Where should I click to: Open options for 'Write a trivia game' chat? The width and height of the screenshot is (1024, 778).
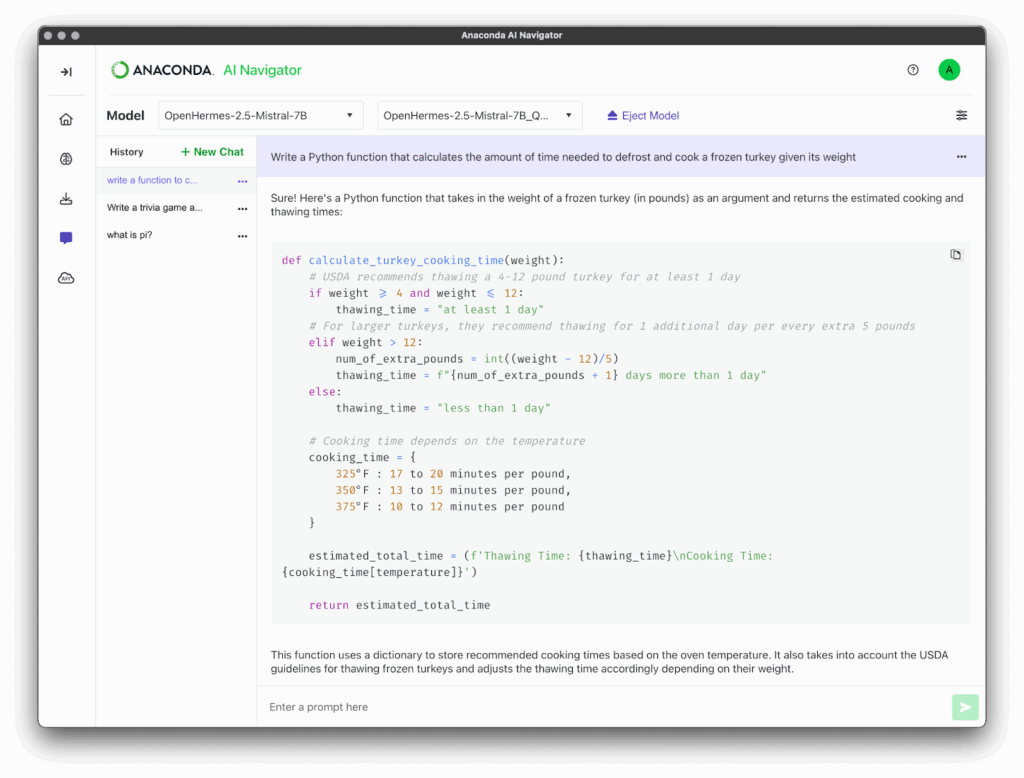tap(242, 209)
